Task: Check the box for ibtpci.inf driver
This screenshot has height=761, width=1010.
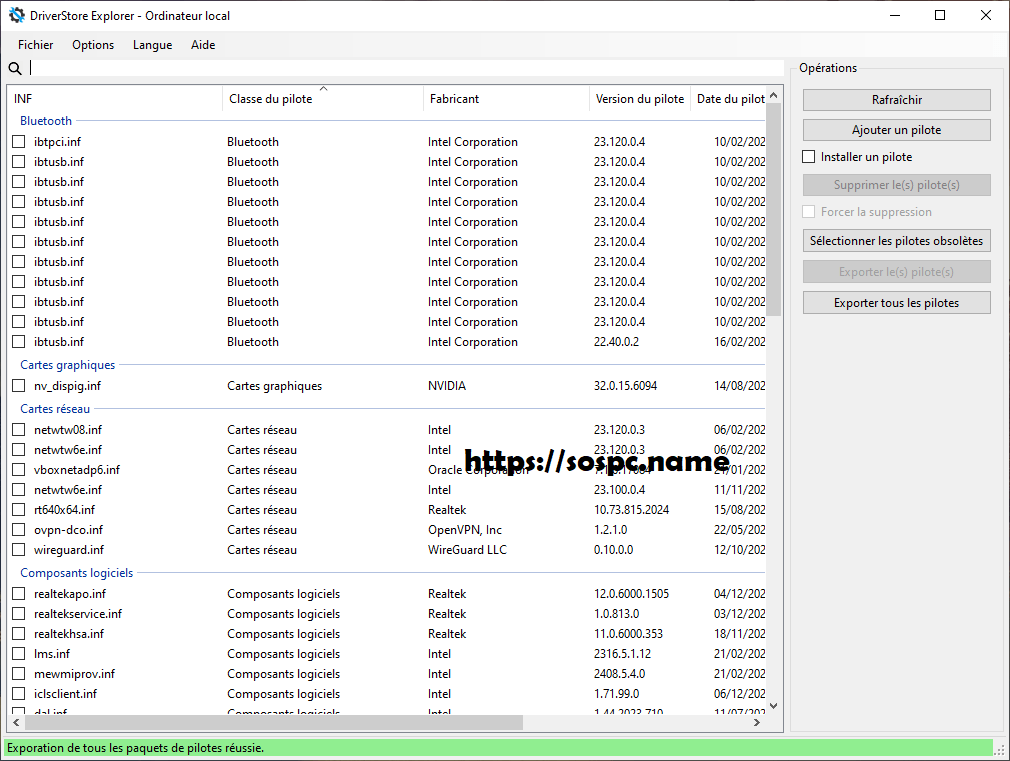Action: (x=19, y=142)
